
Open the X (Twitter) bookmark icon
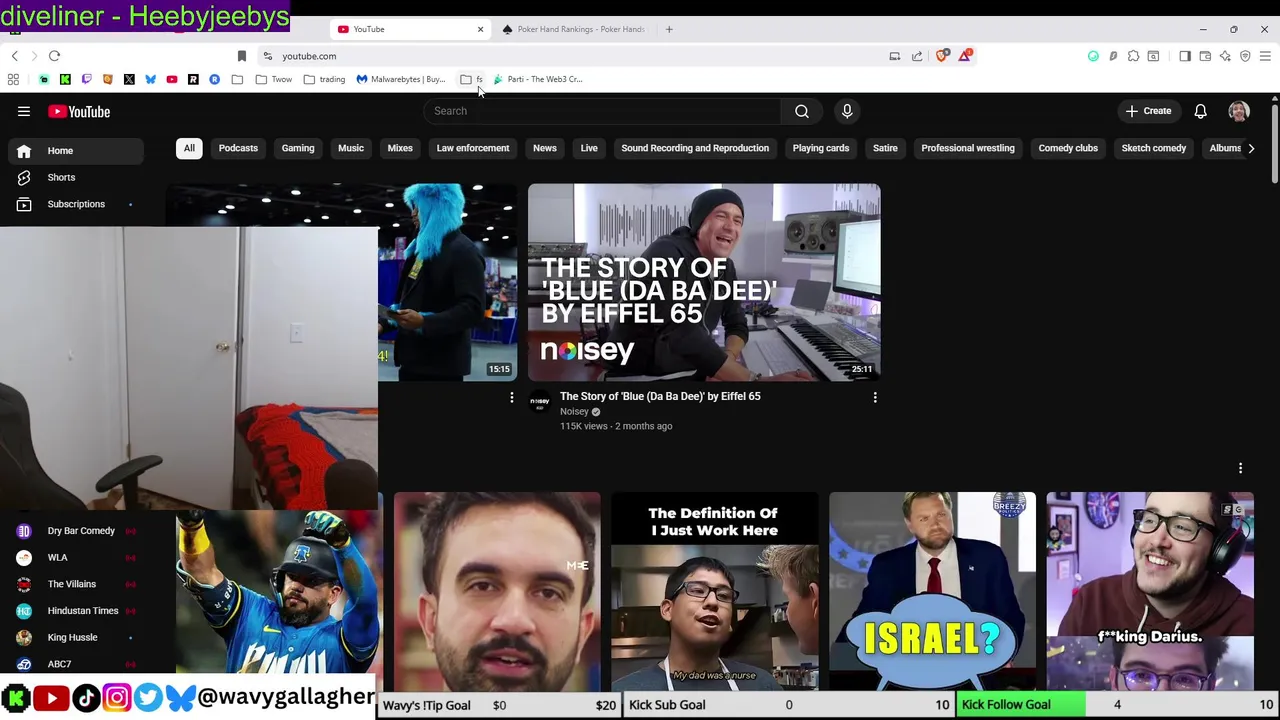(129, 79)
